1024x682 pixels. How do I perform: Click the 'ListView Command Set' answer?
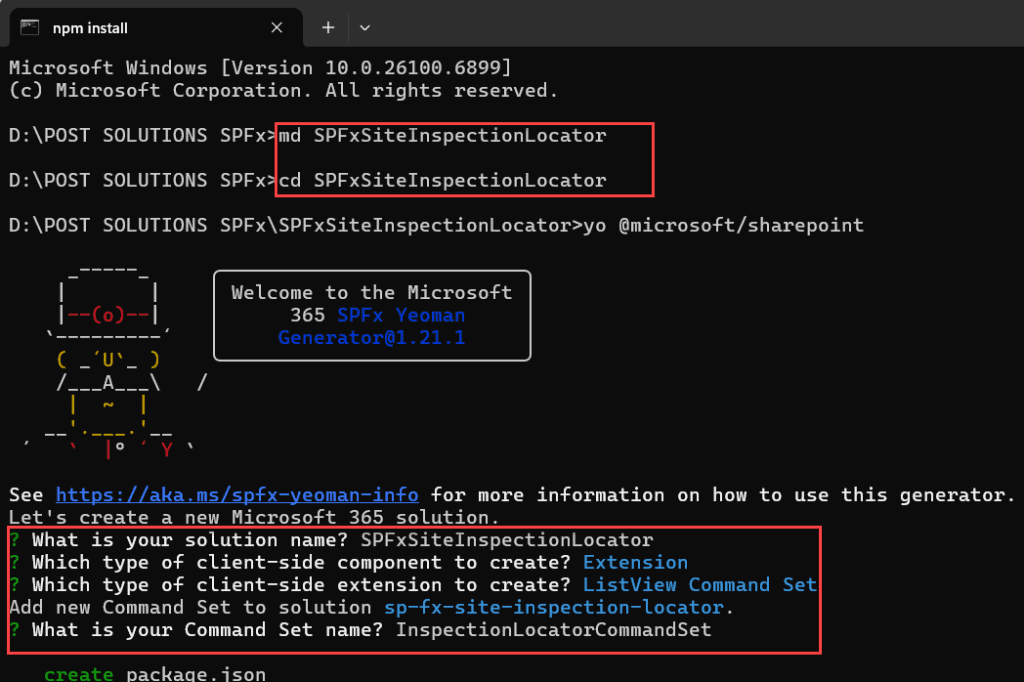pyautogui.click(x=699, y=585)
